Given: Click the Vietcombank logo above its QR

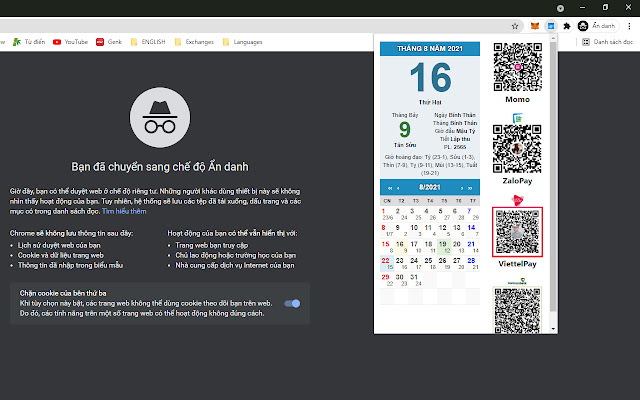Looking at the screenshot, I should pos(517,281).
